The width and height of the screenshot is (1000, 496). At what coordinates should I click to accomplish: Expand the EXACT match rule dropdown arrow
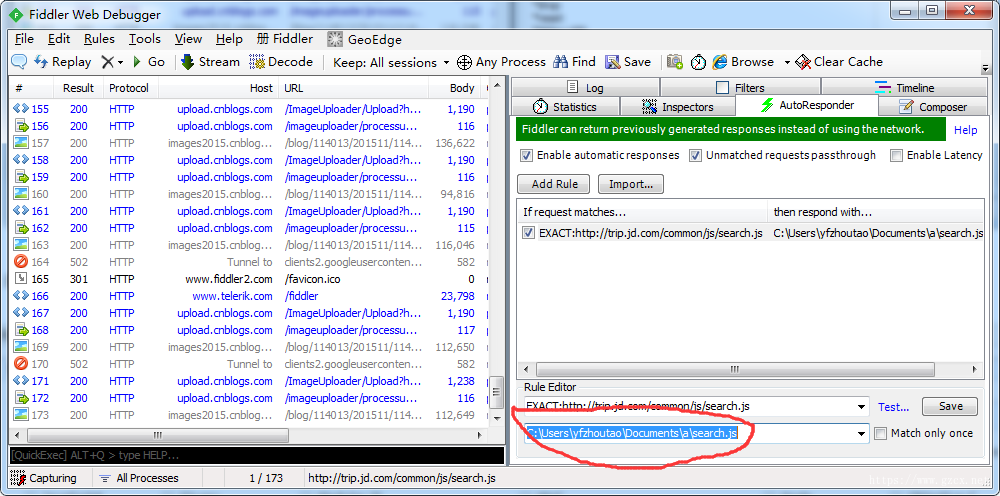pos(862,407)
